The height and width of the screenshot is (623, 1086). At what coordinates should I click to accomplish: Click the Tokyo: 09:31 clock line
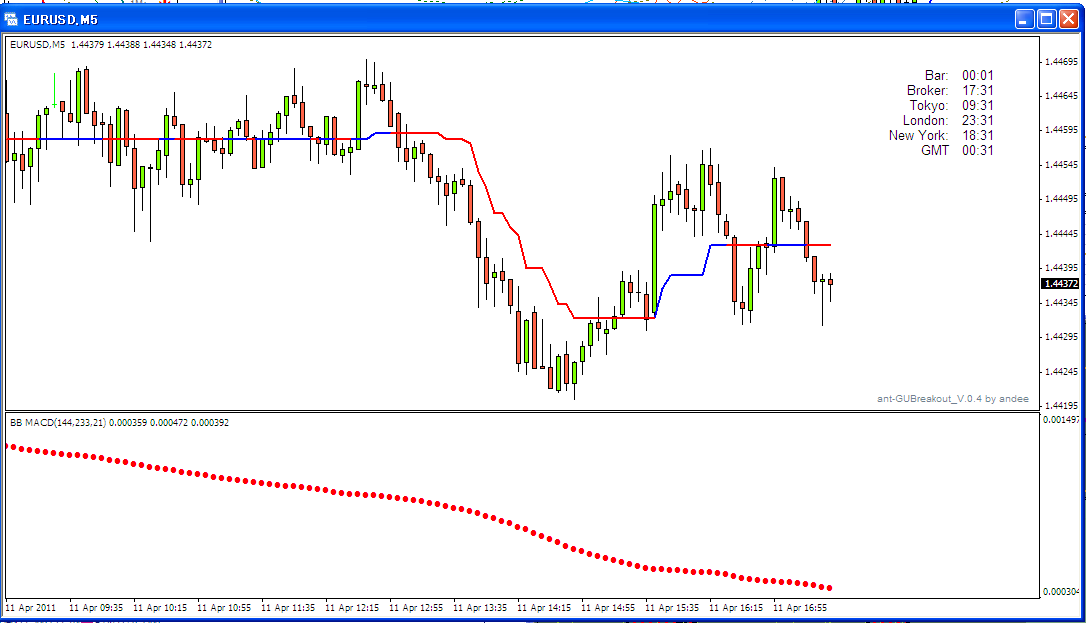[952, 106]
